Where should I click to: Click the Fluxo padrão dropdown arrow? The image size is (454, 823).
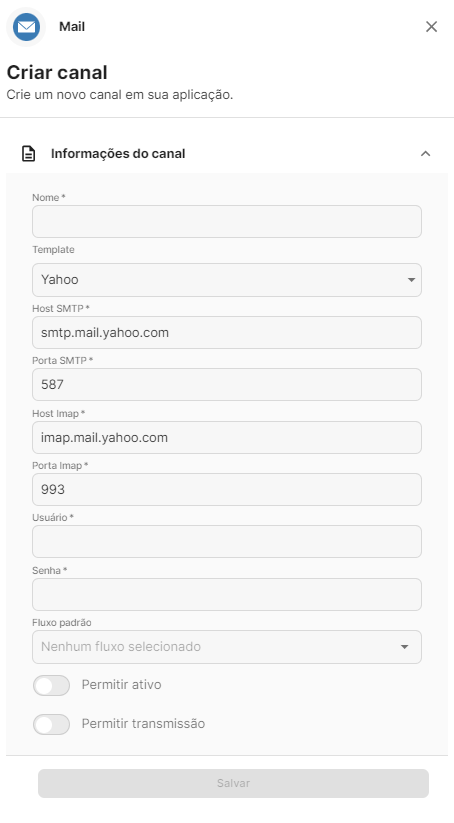click(404, 647)
